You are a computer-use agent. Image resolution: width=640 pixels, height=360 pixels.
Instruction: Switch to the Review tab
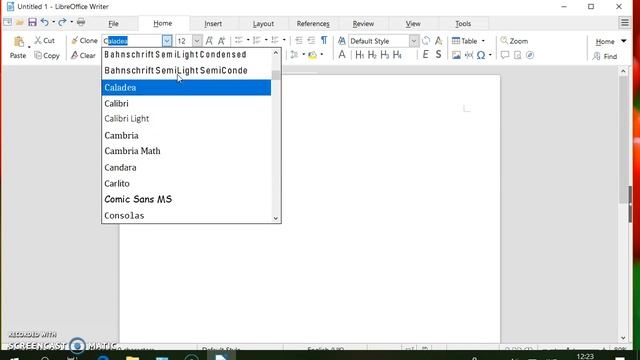pos(363,24)
